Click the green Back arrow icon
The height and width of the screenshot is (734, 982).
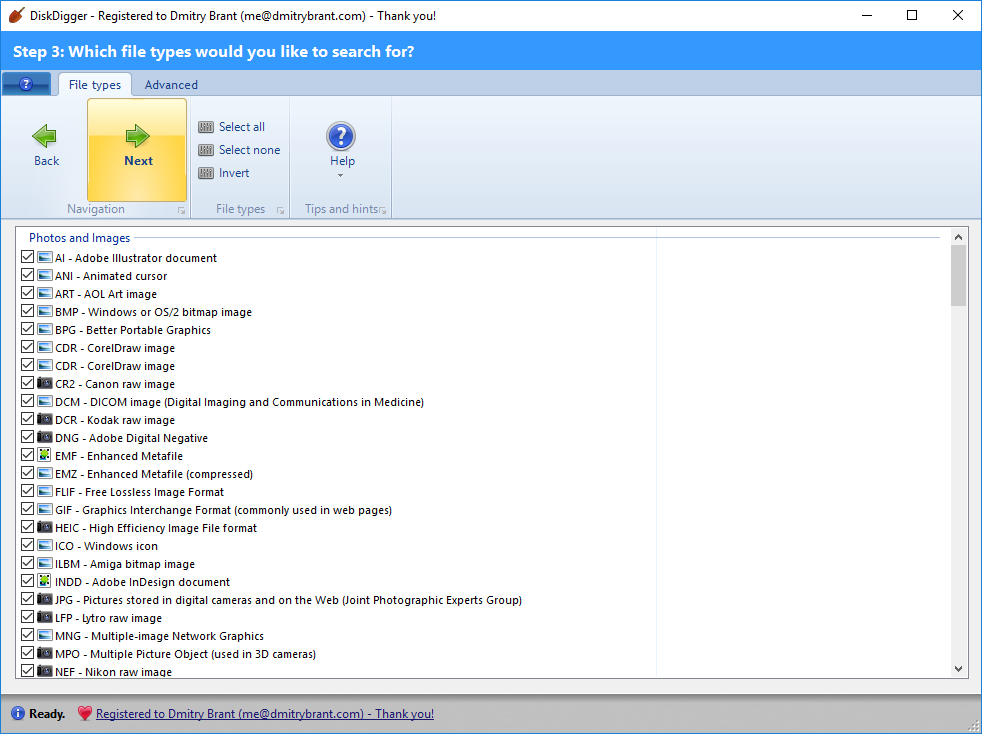[x=46, y=136]
